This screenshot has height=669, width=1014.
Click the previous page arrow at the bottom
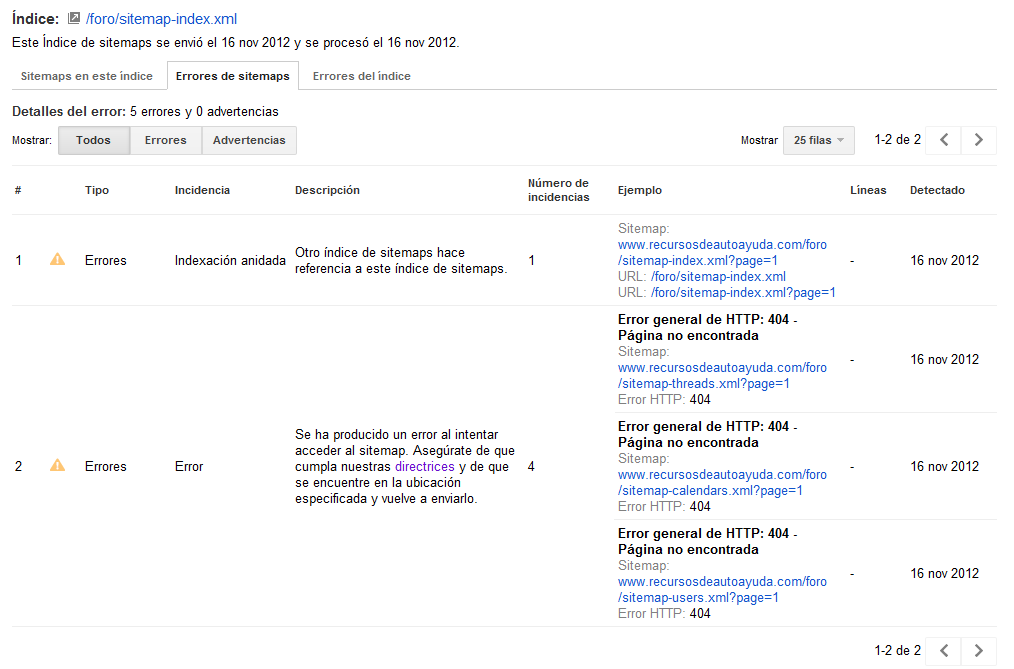[942, 651]
